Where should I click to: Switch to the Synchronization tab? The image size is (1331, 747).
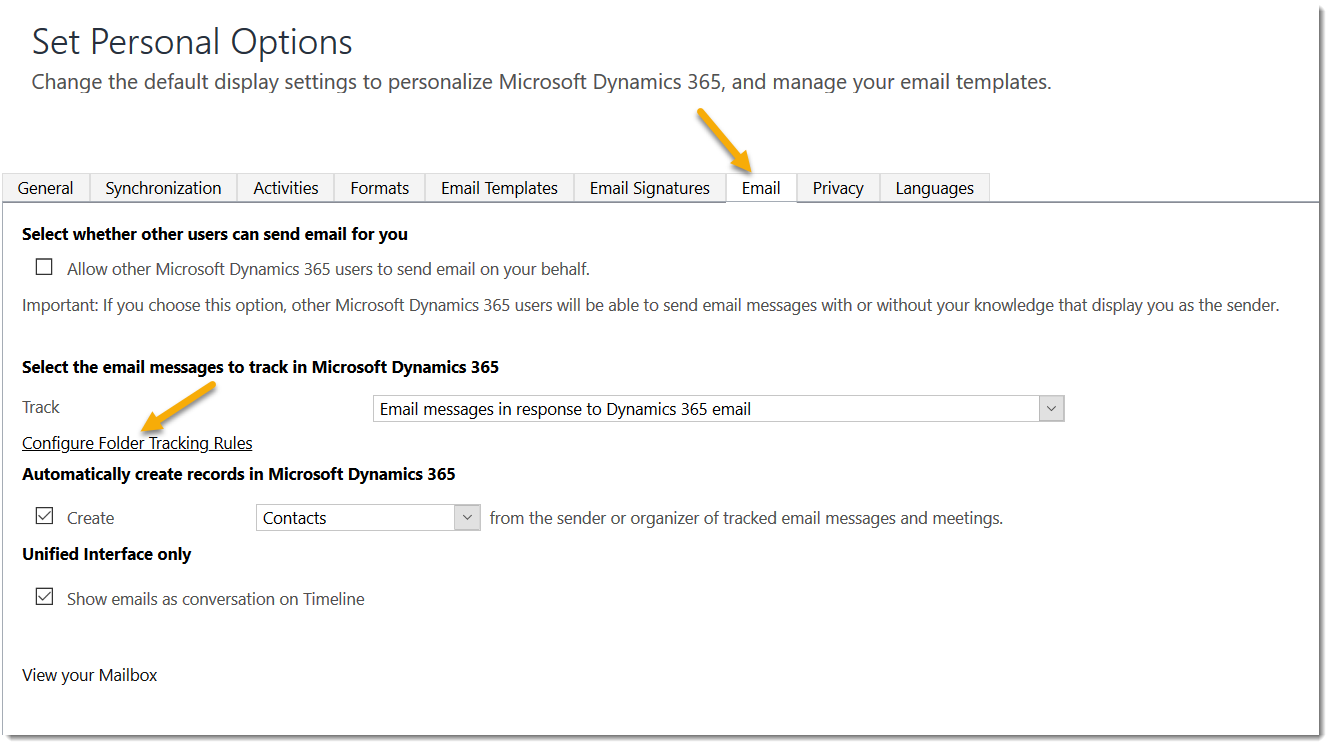[x=164, y=188]
